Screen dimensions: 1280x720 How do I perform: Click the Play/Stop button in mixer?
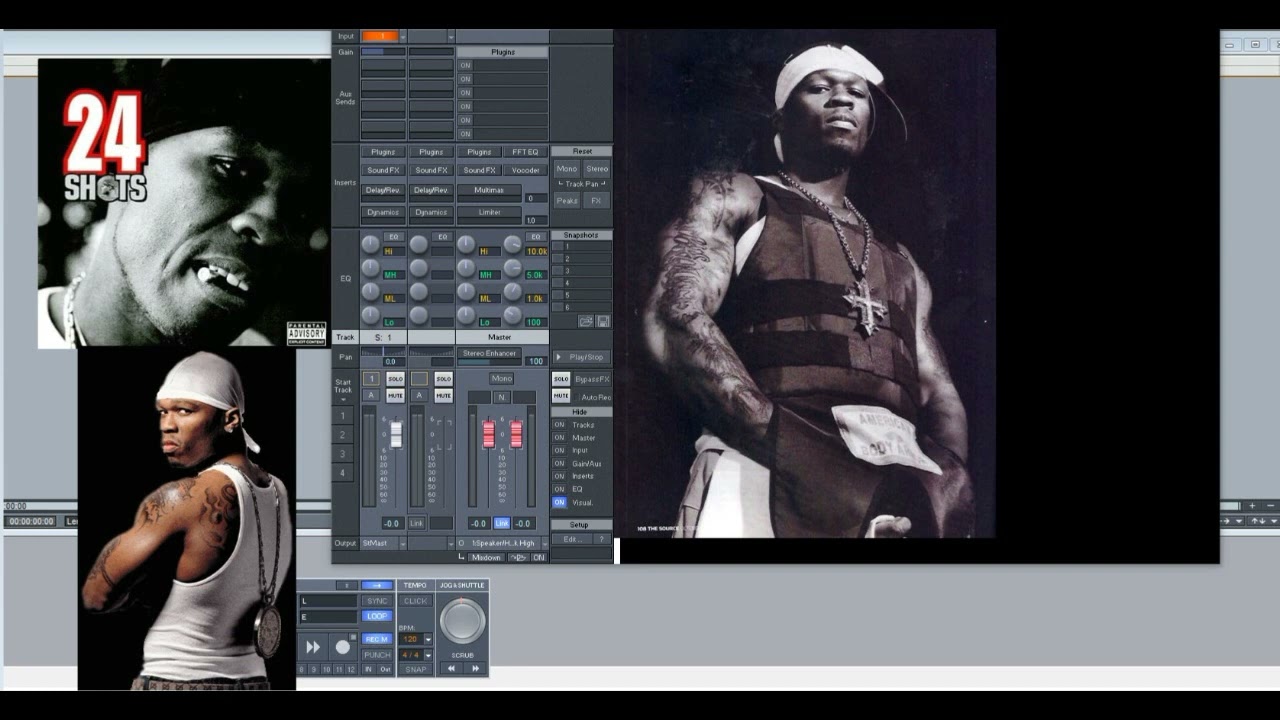tap(581, 357)
